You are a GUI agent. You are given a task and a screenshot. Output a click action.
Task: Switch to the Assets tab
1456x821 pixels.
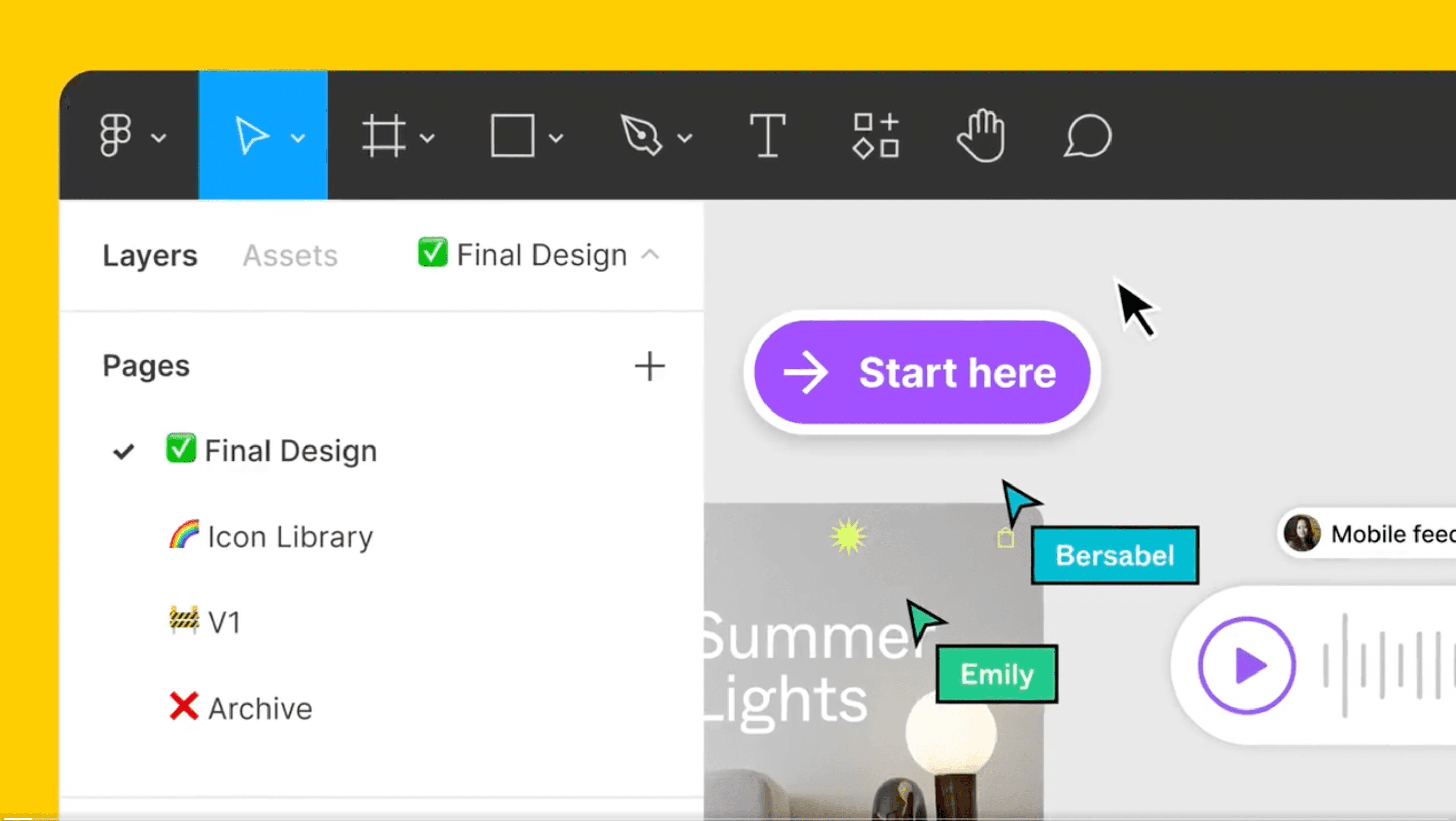coord(290,255)
